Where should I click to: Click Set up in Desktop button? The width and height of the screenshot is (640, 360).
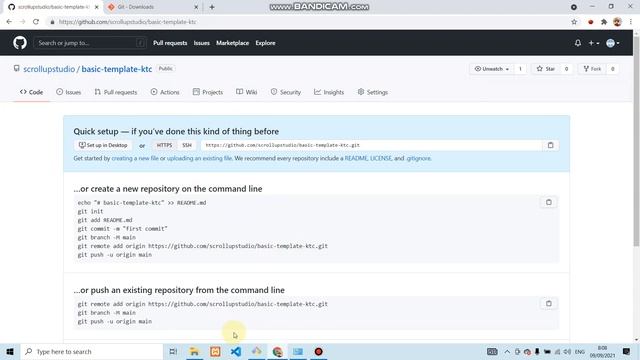[x=103, y=145]
